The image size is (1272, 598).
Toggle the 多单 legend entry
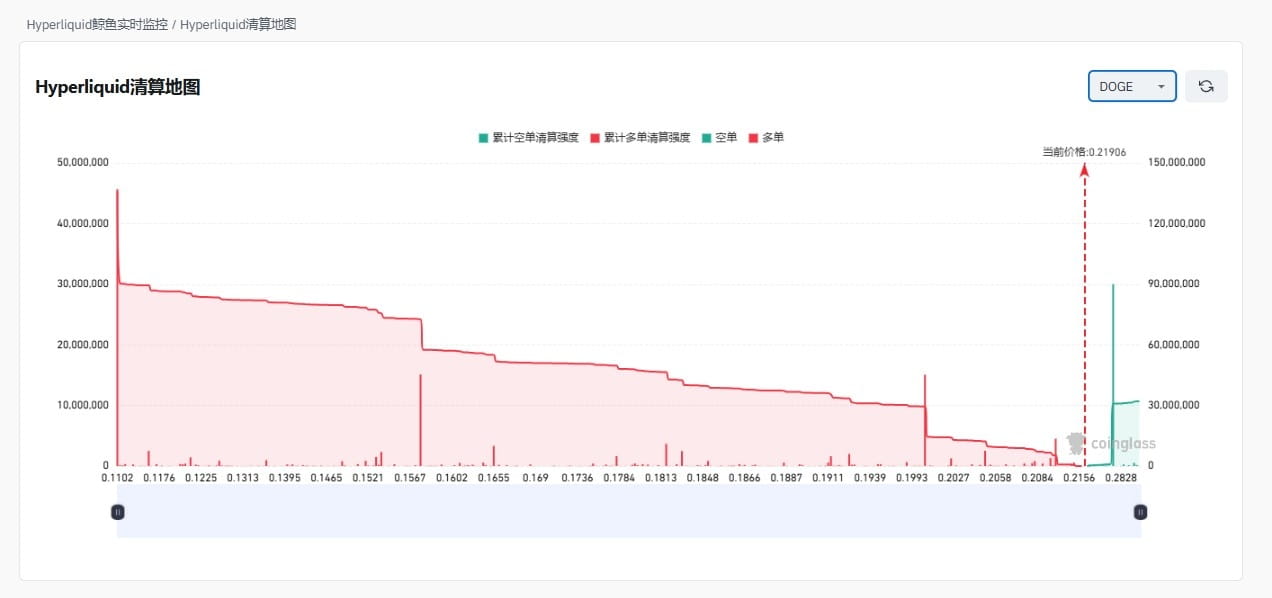pyautogui.click(x=765, y=138)
